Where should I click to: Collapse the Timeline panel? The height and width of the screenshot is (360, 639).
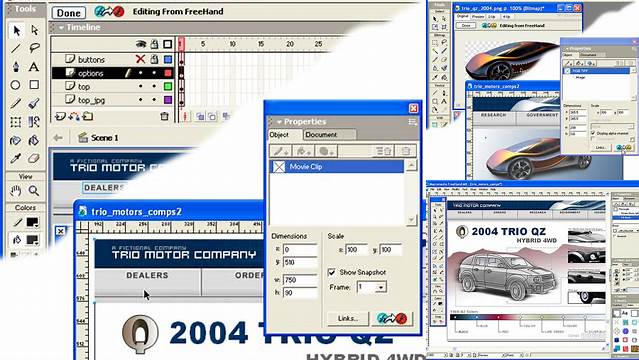click(61, 27)
